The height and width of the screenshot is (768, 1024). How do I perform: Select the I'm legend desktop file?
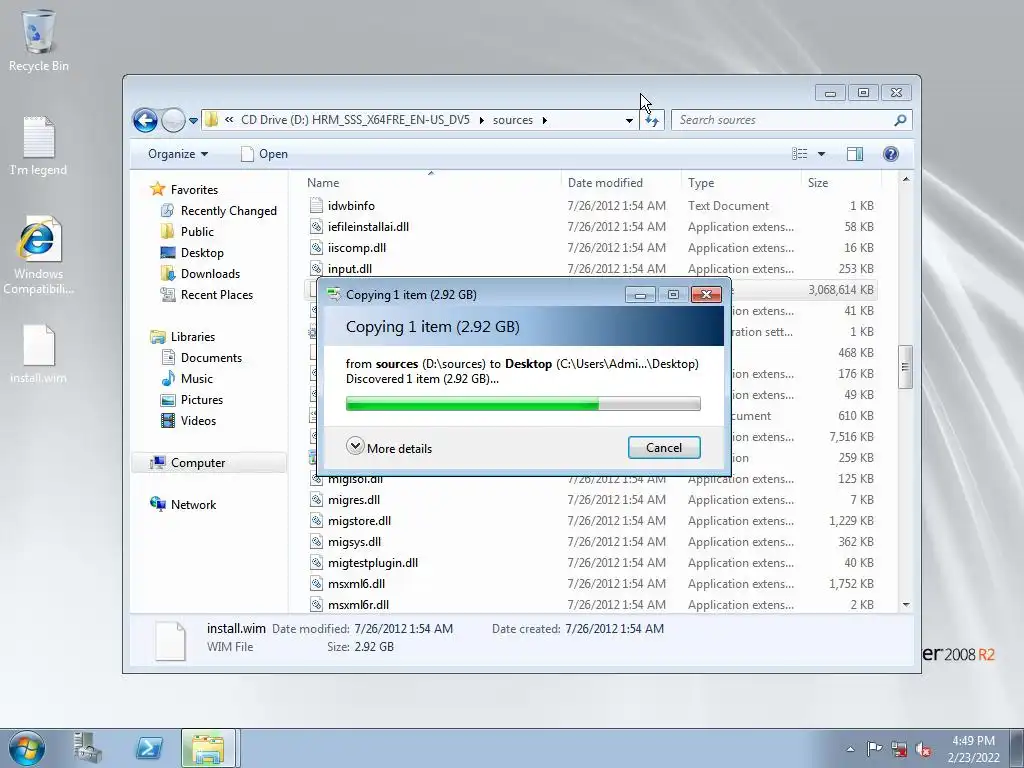[39, 146]
